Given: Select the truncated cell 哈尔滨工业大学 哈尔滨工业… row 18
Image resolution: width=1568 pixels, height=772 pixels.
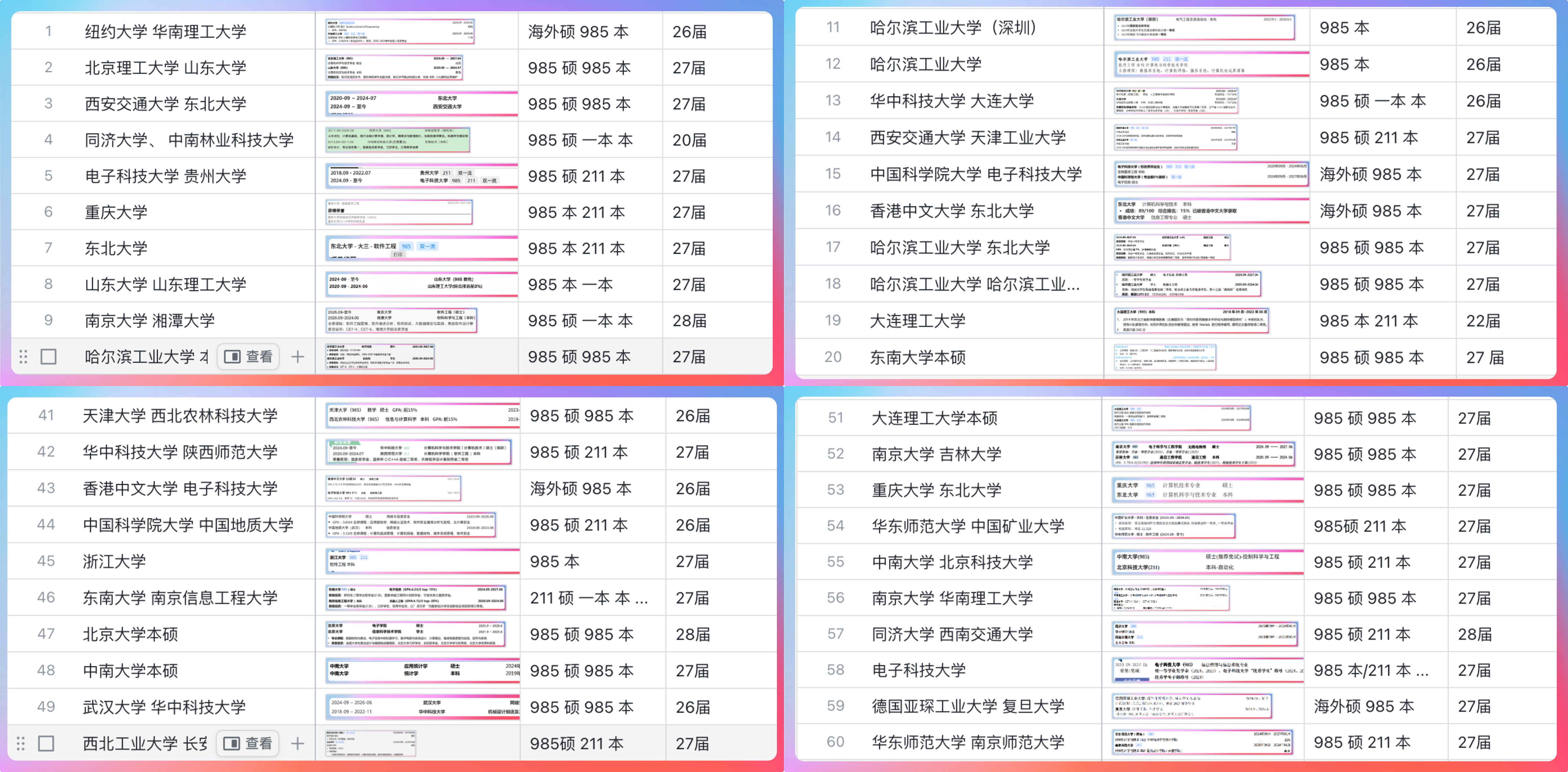Looking at the screenshot, I should (x=975, y=284).
